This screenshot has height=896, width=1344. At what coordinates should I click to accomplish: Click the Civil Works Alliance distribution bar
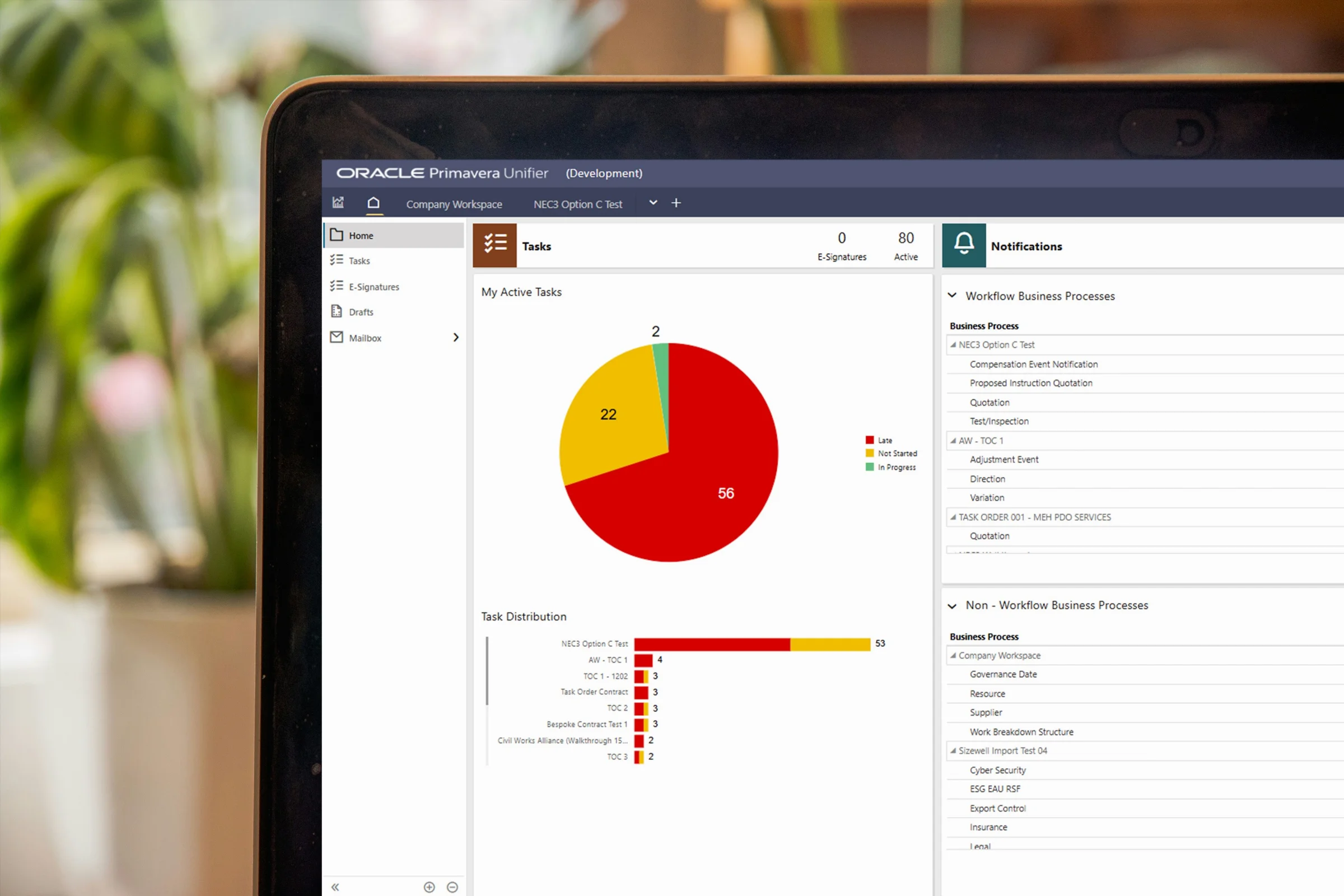(639, 740)
